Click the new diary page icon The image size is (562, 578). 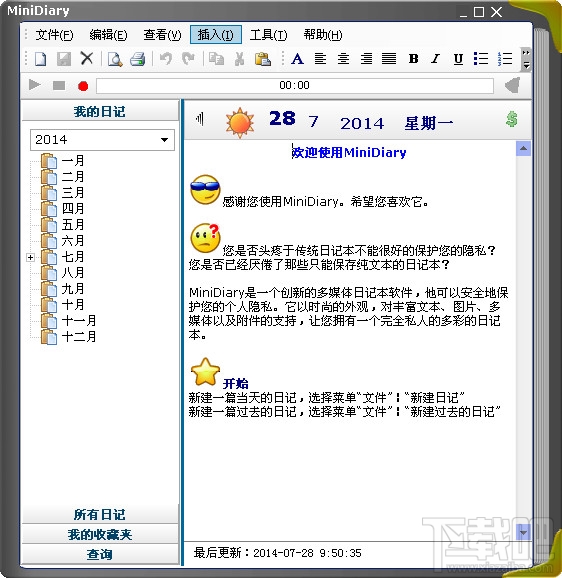click(41, 59)
